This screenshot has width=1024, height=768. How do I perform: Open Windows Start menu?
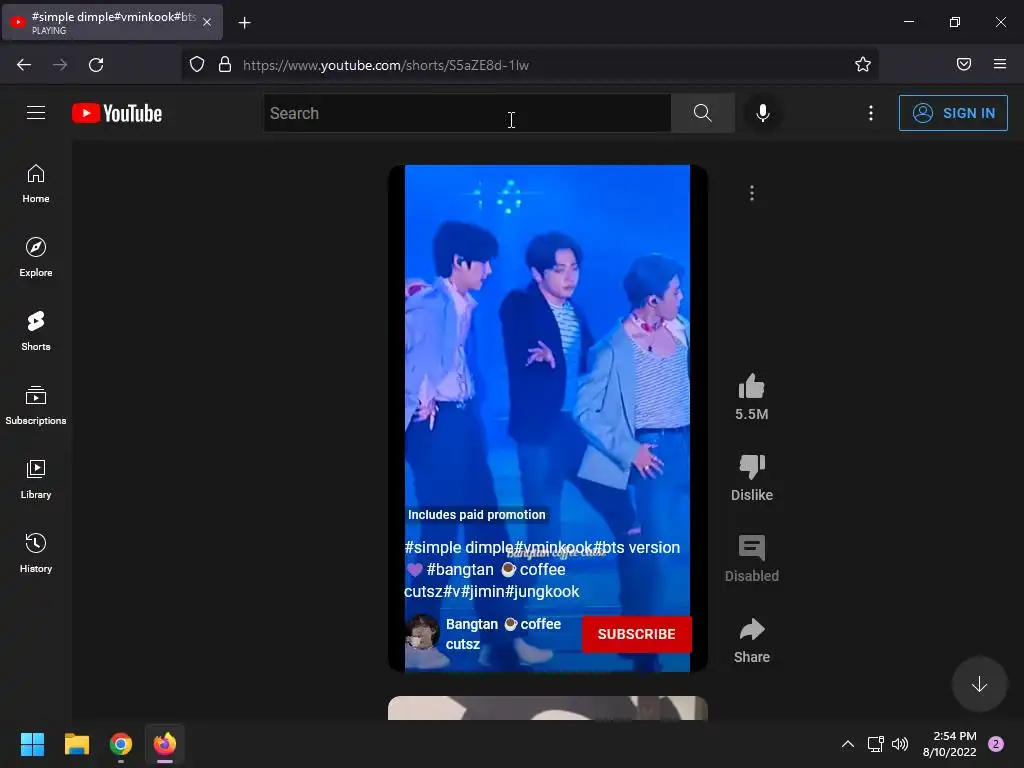[x=32, y=744]
